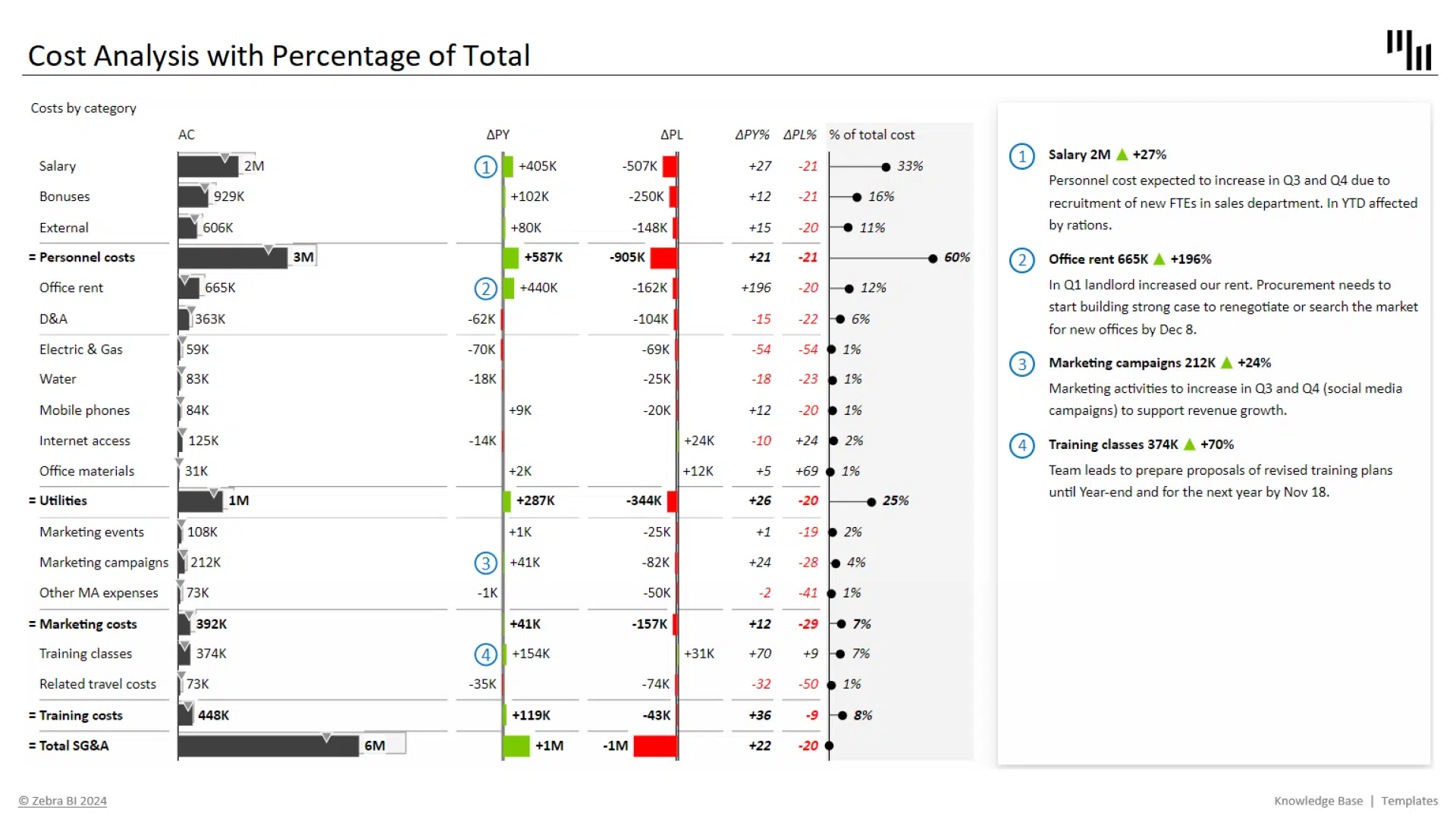Click the 60% lollipop dot for Personnel costs

point(933,259)
